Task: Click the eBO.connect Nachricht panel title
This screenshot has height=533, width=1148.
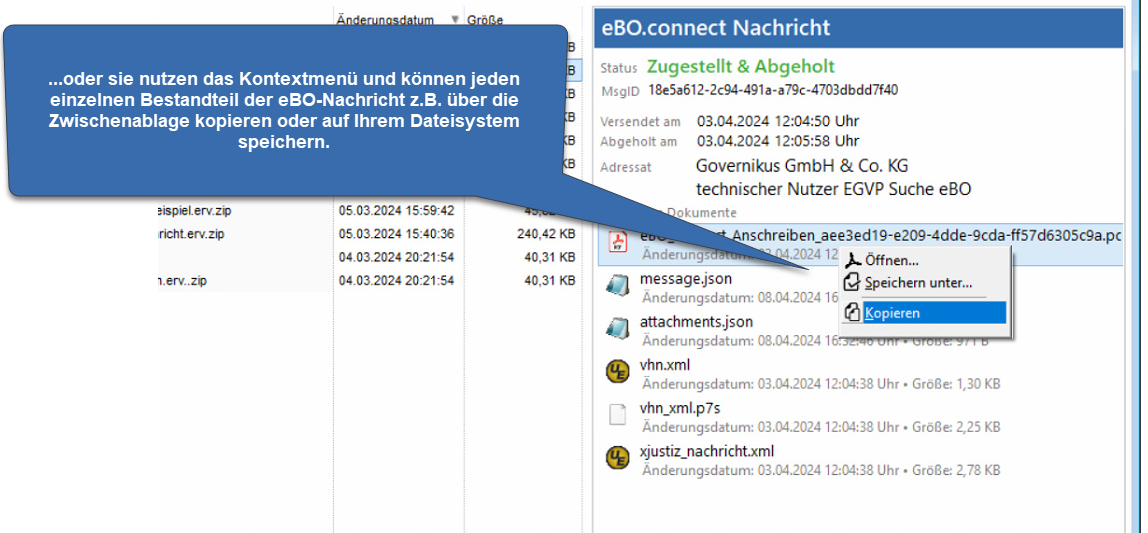Action: tap(715, 28)
